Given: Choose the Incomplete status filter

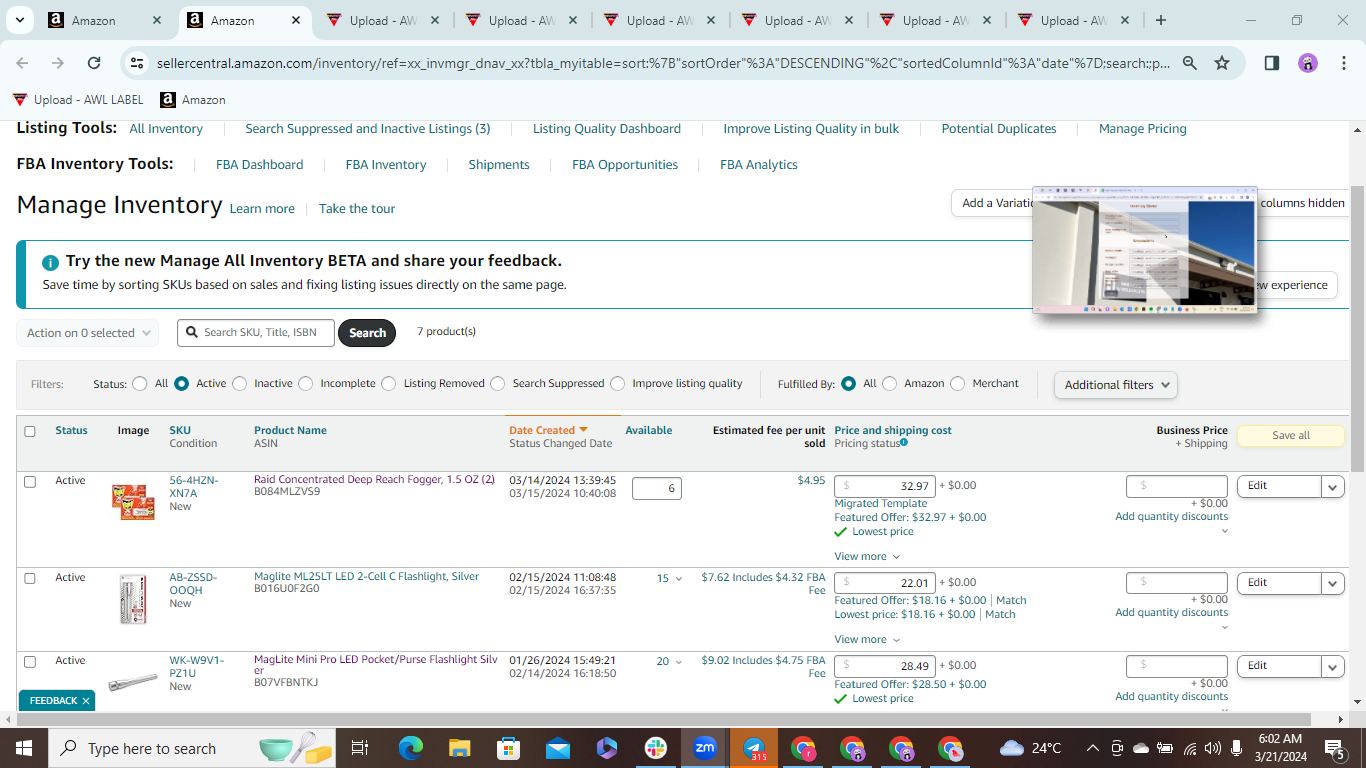Looking at the screenshot, I should click(306, 383).
